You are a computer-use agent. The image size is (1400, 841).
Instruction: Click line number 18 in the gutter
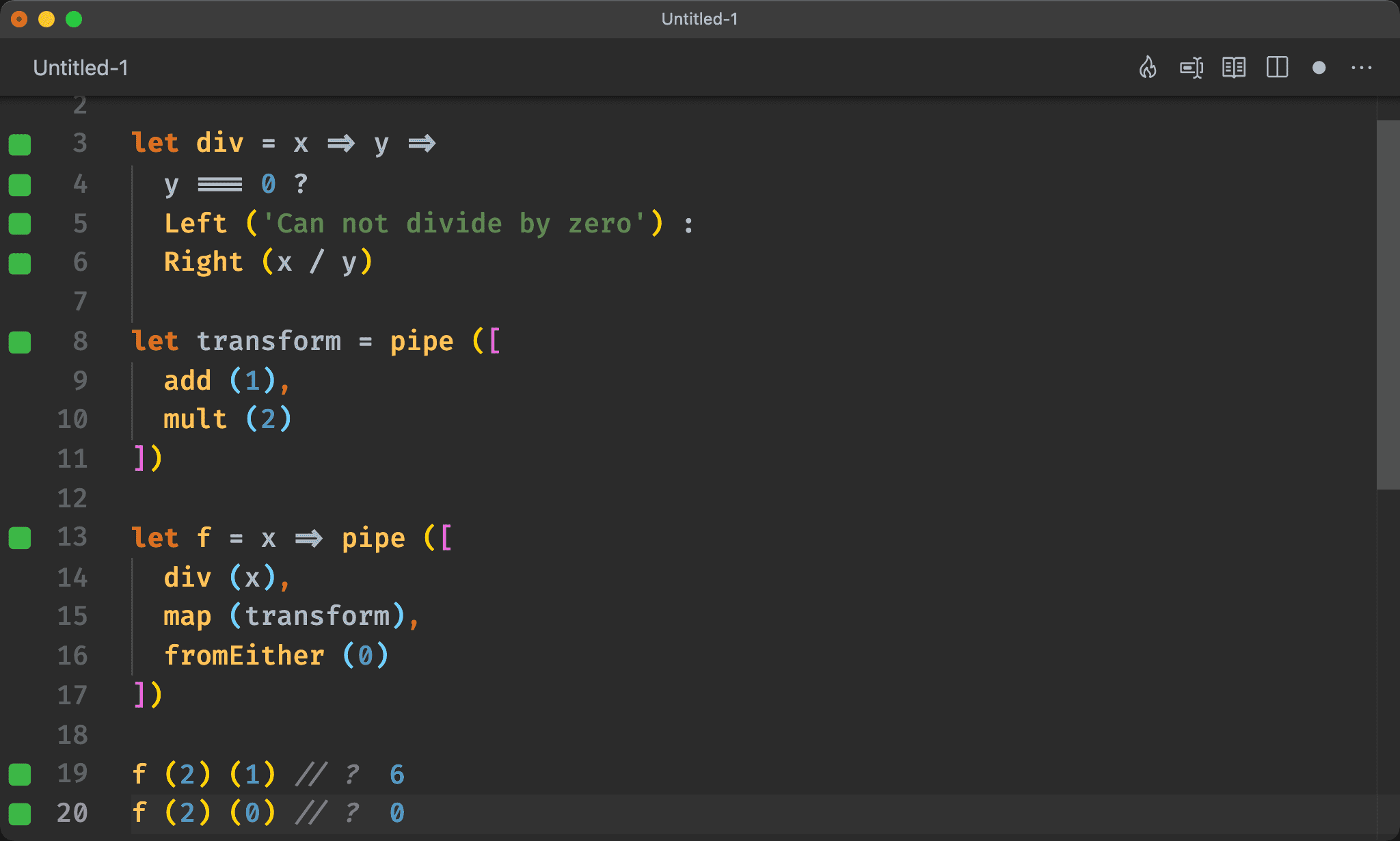pos(72,735)
